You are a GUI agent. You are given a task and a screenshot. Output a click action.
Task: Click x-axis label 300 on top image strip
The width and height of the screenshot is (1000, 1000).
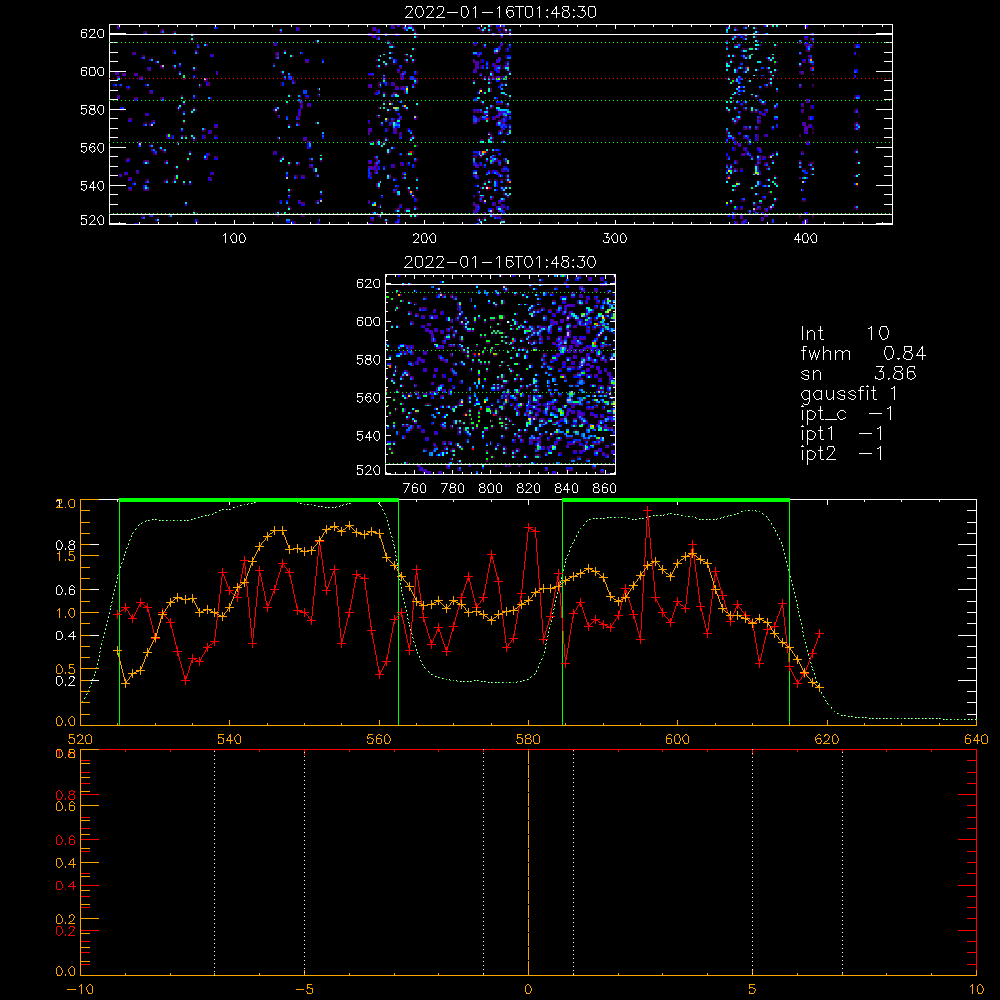point(615,239)
